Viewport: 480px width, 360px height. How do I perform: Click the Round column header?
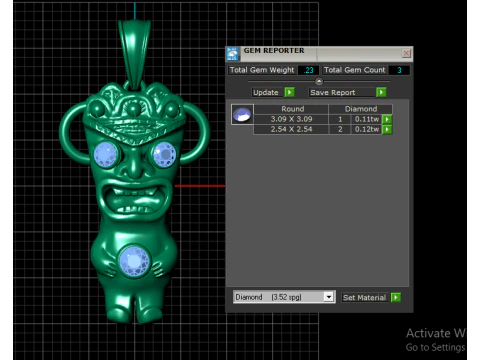pyautogui.click(x=292, y=109)
